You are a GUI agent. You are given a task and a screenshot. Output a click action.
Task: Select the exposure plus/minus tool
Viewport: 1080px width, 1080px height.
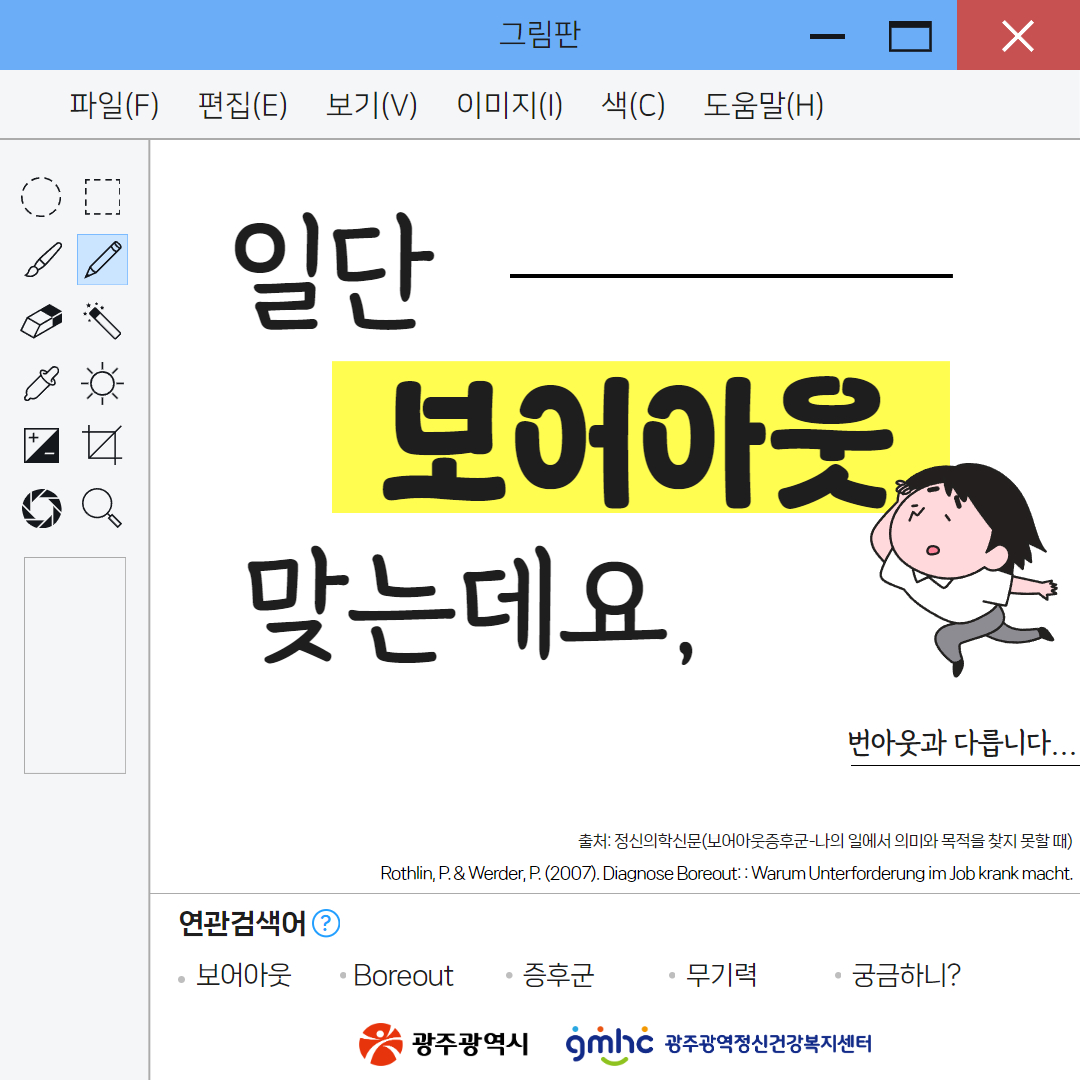pyautogui.click(x=42, y=445)
